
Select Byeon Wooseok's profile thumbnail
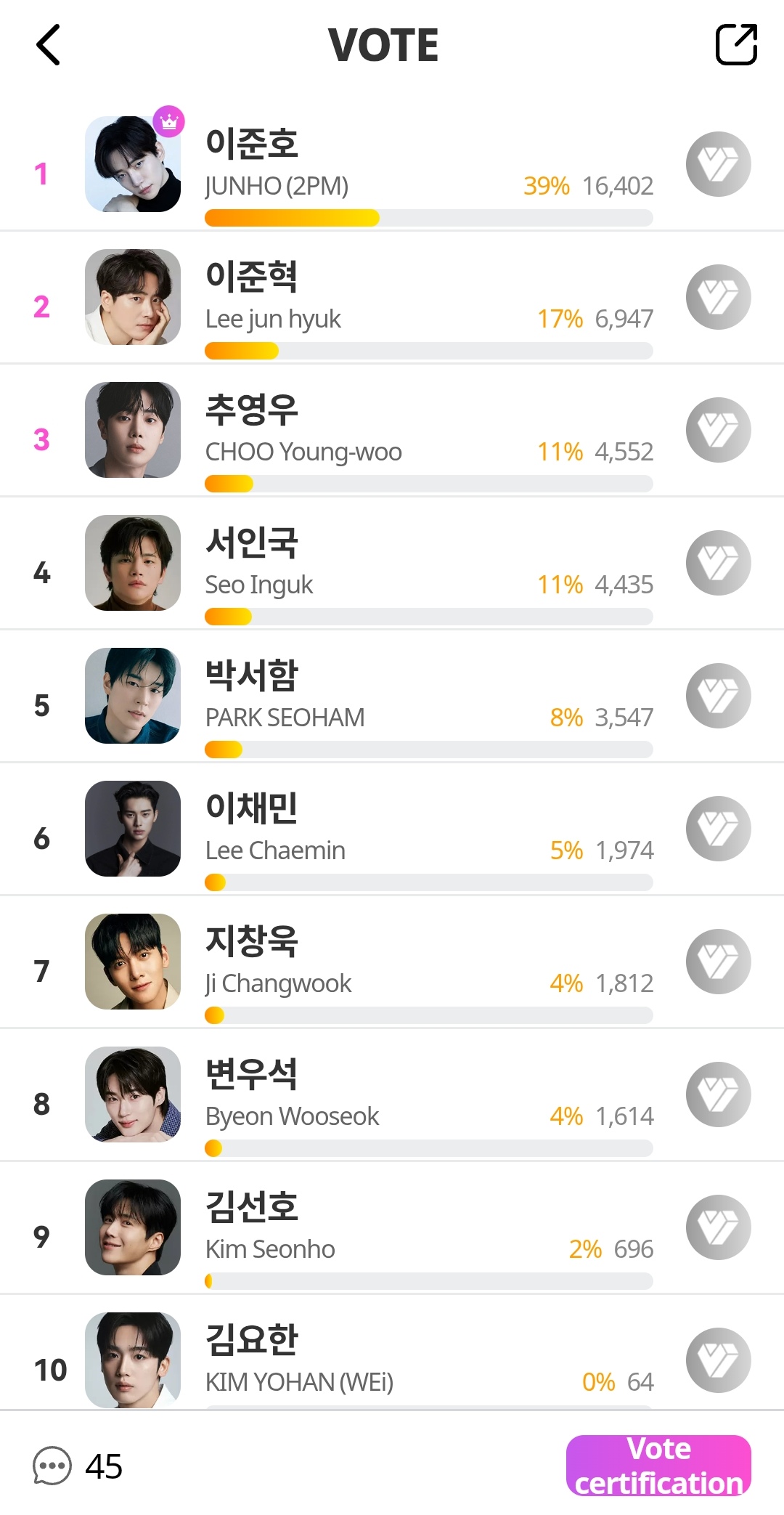(x=132, y=1094)
